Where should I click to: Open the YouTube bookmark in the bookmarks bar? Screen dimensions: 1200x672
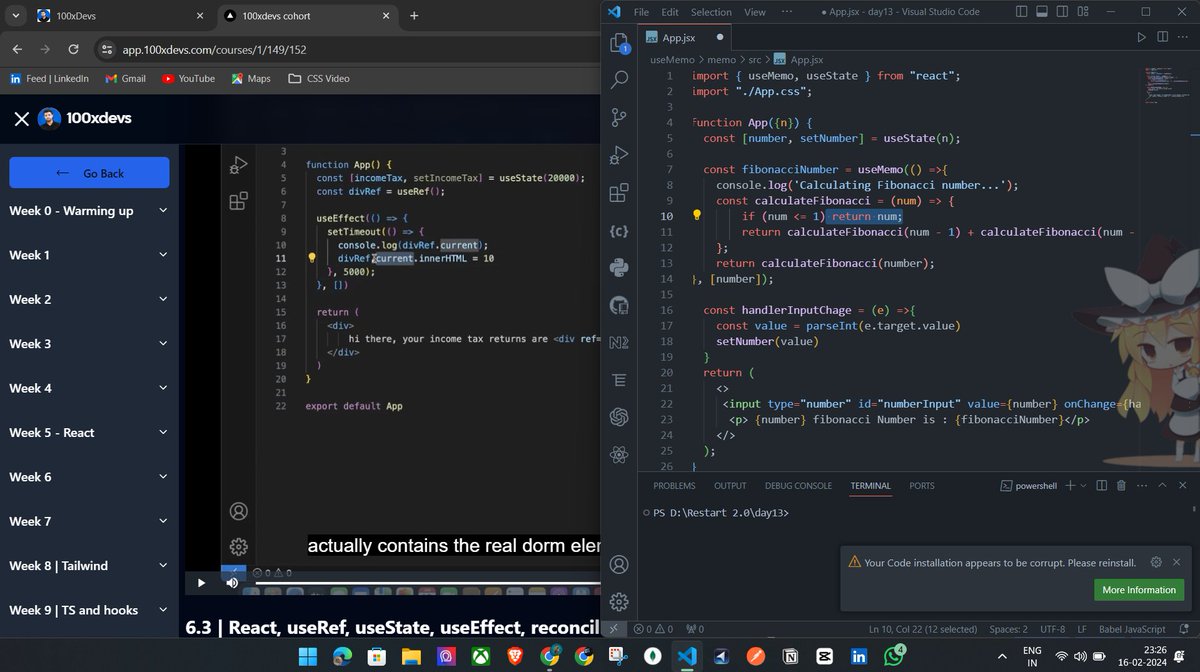click(188, 78)
